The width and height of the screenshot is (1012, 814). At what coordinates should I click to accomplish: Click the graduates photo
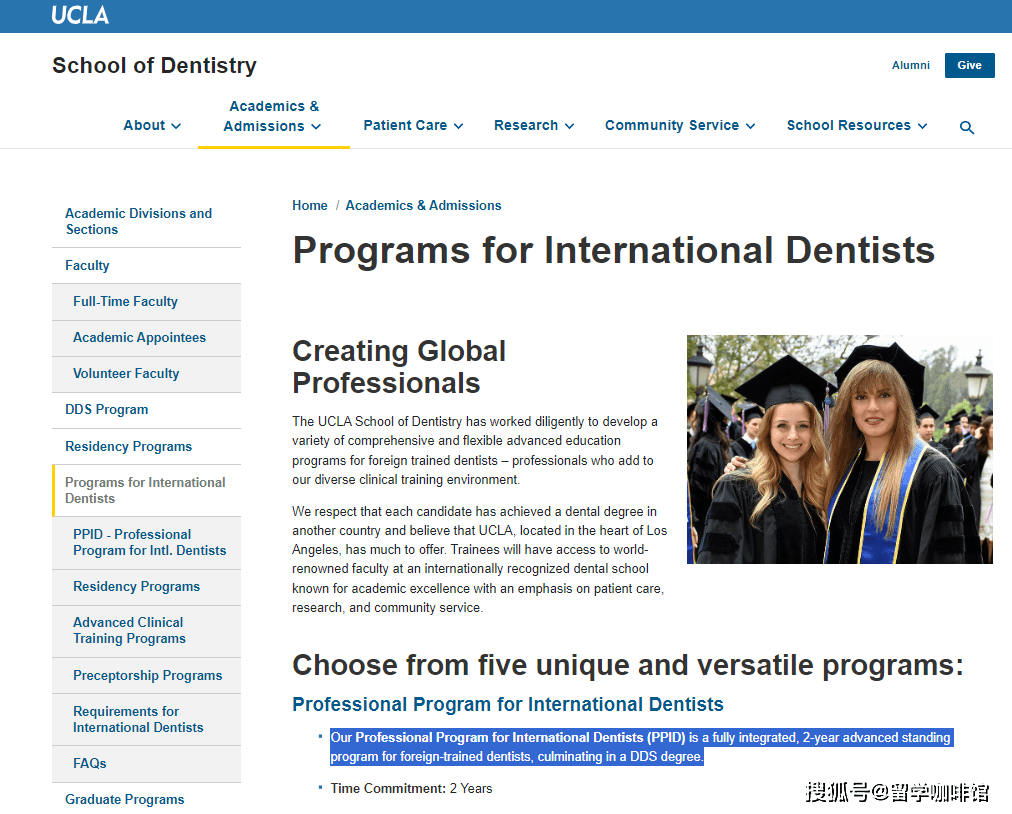point(840,449)
